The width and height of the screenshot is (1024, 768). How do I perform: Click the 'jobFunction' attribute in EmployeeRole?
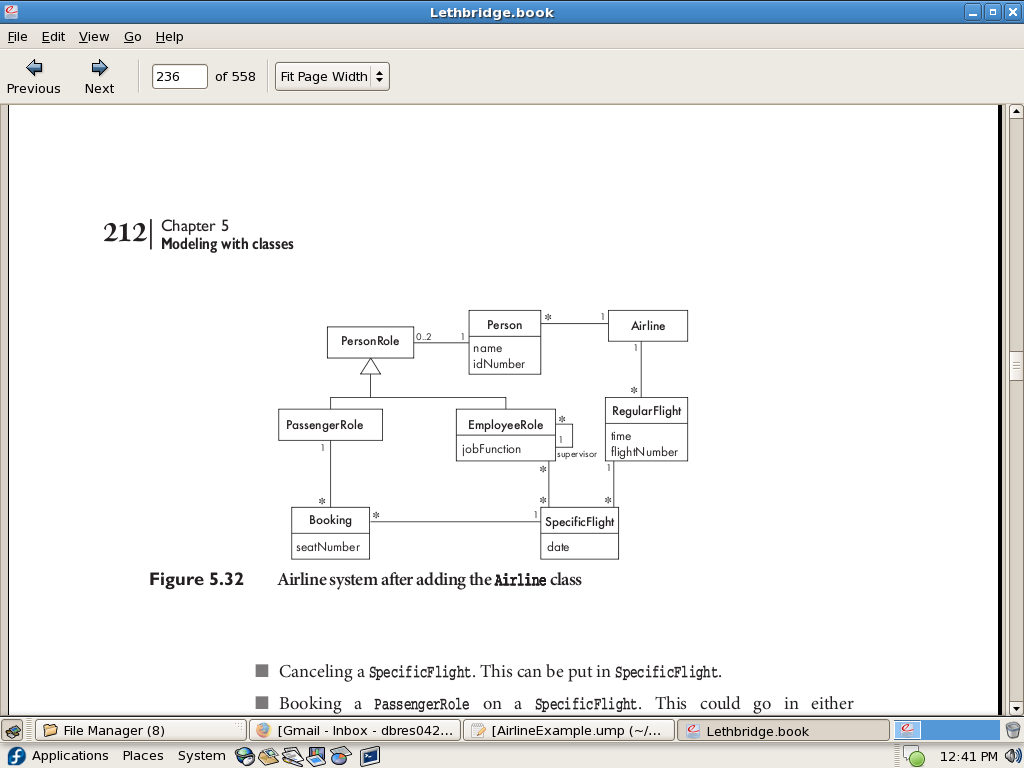[x=492, y=449]
